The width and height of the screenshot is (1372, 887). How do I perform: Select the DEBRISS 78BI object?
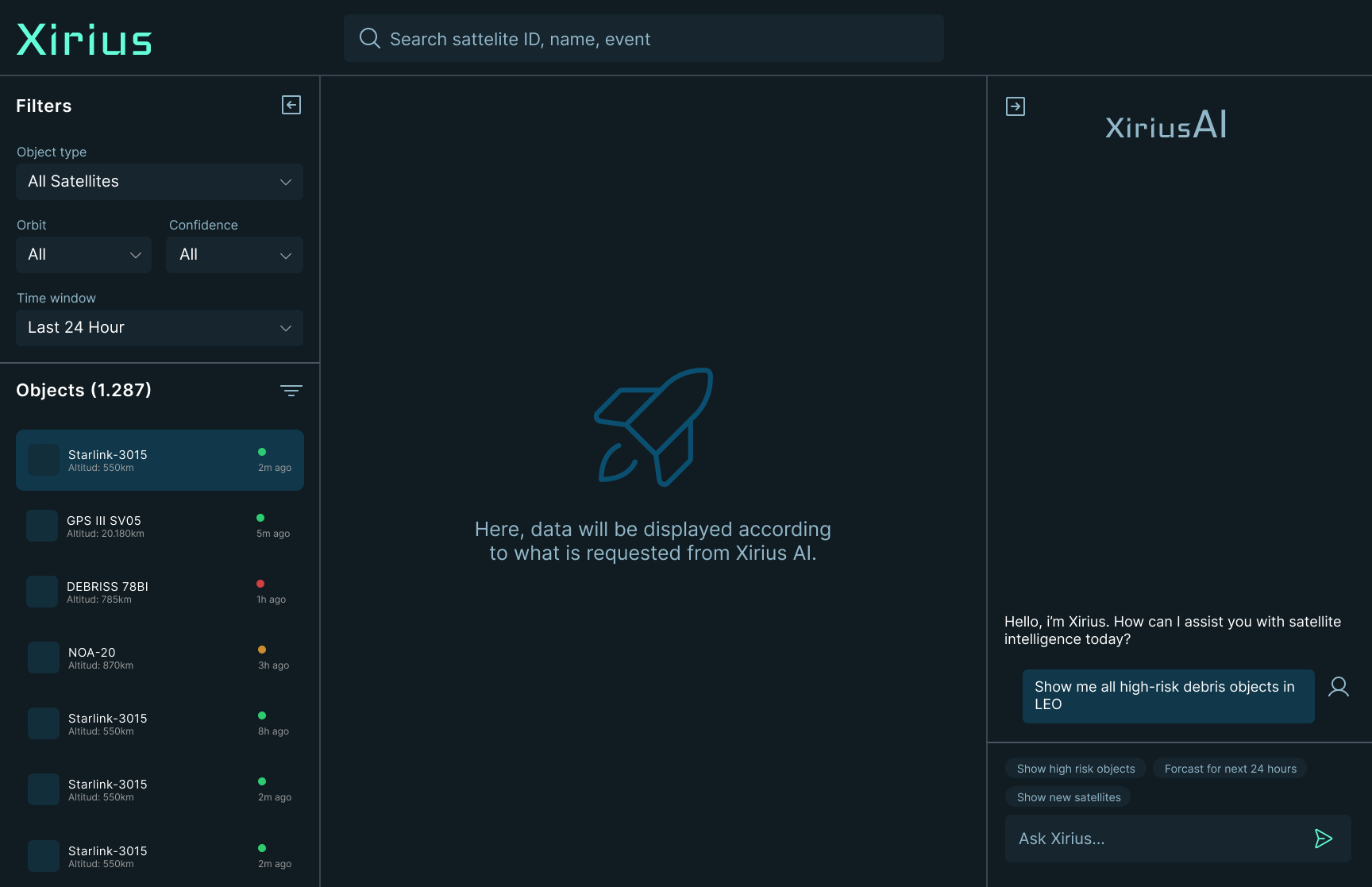pyautogui.click(x=160, y=592)
